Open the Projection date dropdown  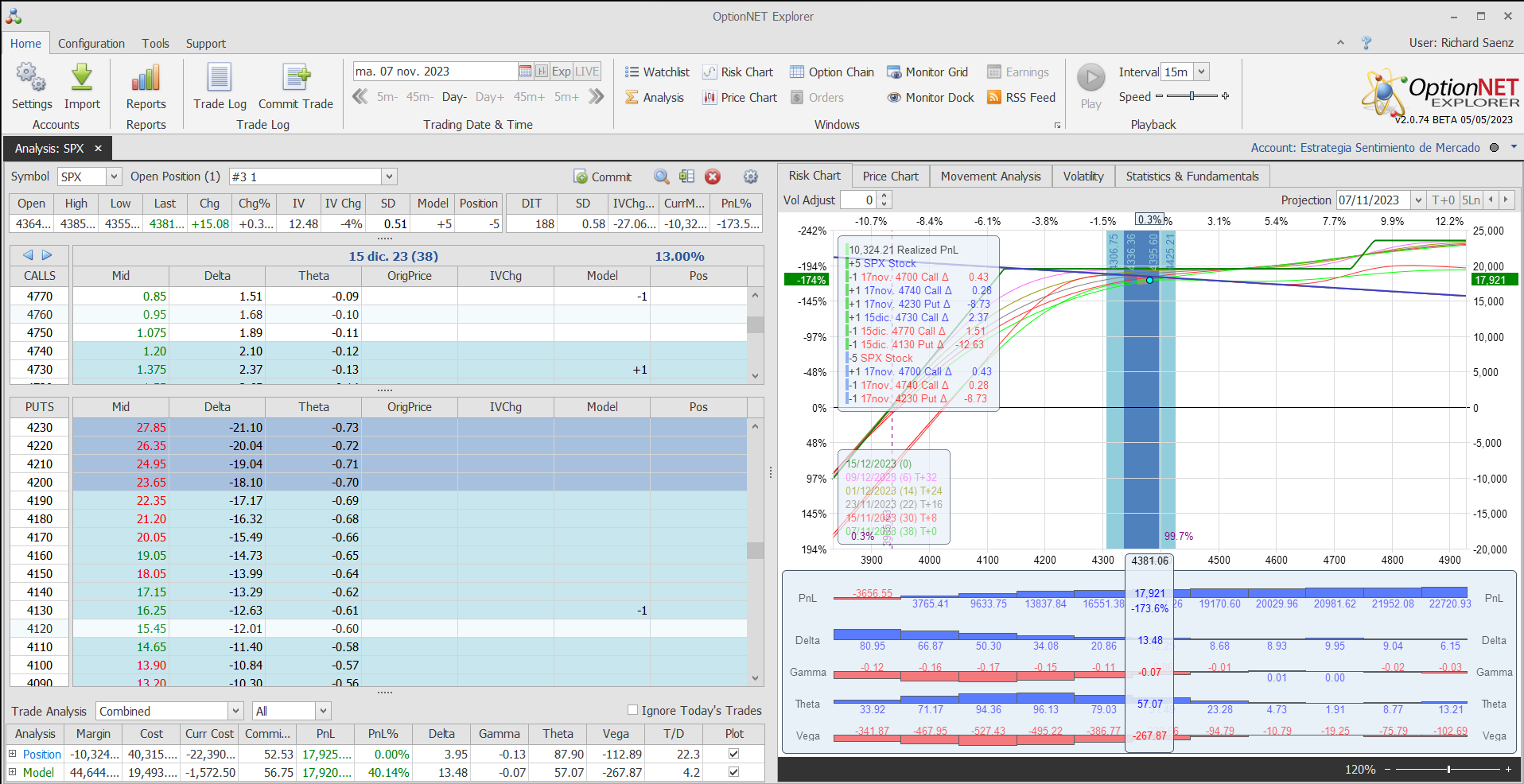[x=1417, y=200]
